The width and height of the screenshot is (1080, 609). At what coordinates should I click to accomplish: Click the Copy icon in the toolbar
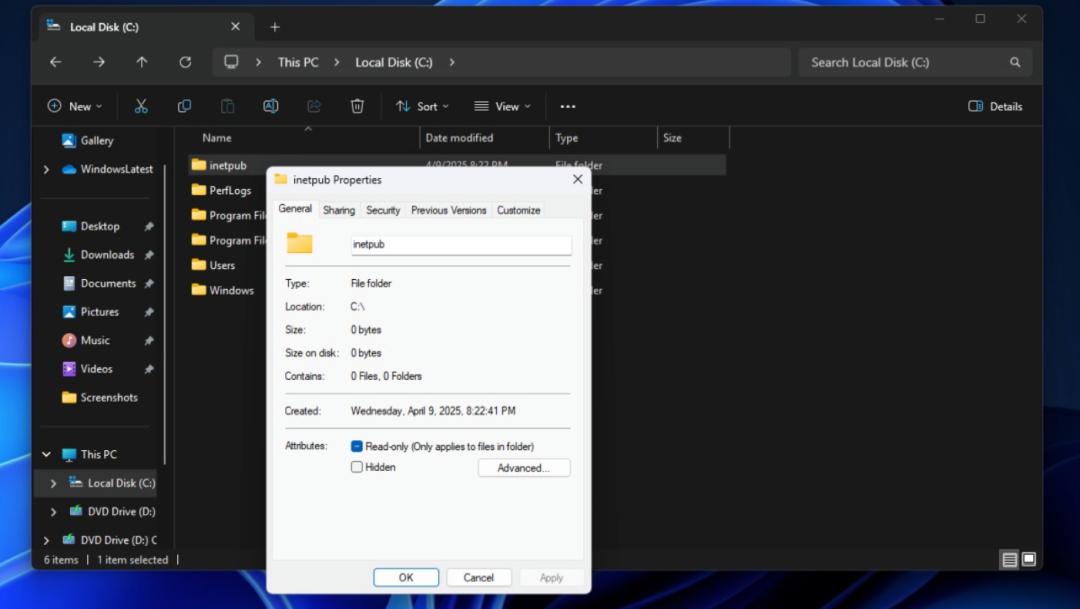click(x=184, y=105)
